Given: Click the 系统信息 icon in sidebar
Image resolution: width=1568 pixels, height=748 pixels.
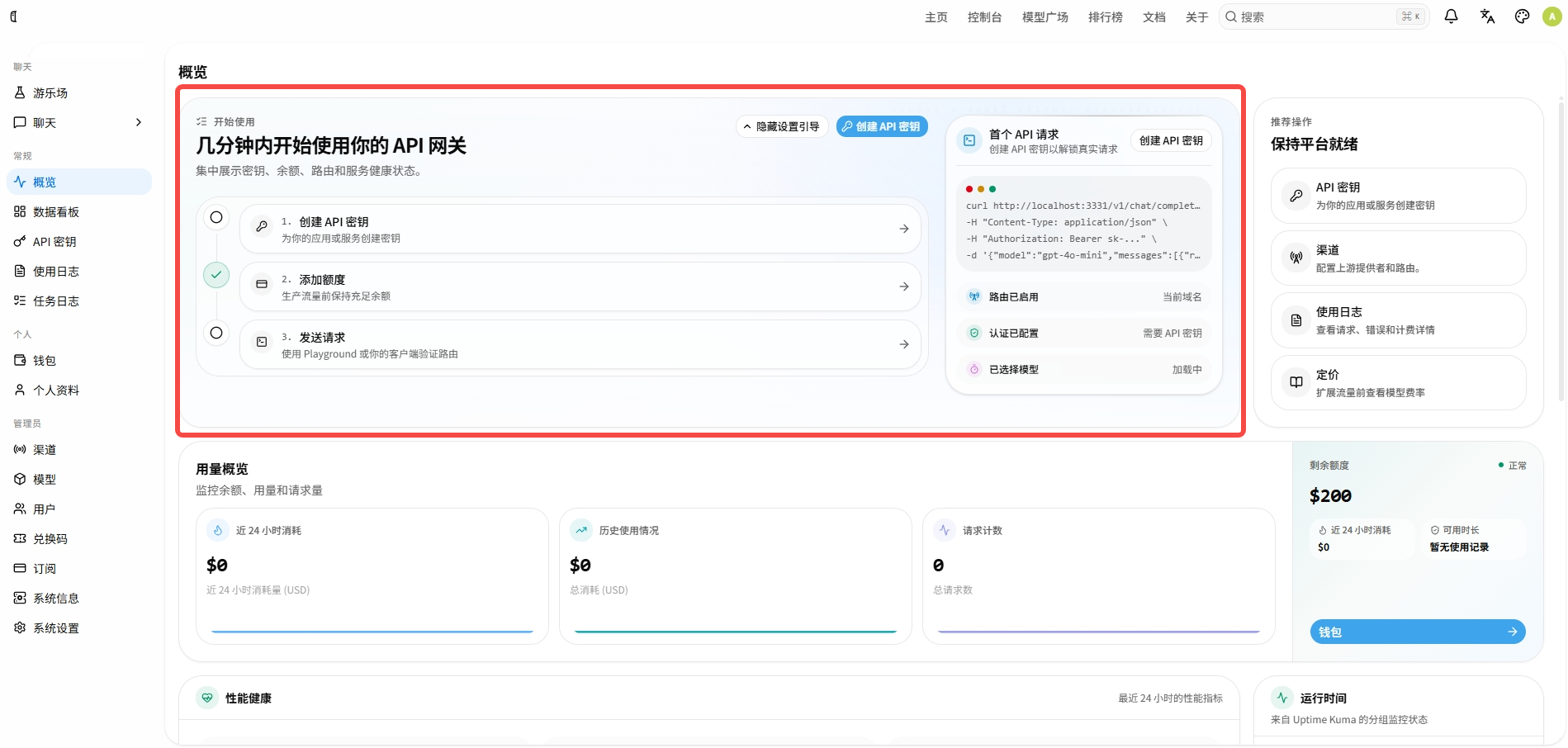Looking at the screenshot, I should coord(20,598).
